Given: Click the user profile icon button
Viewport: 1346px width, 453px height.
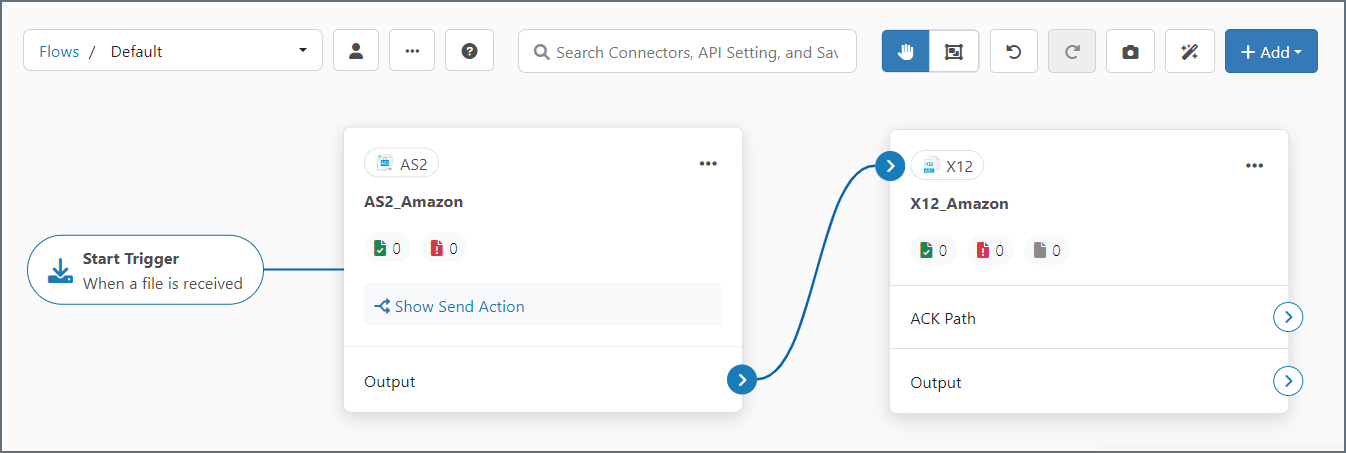Looking at the screenshot, I should coord(355,51).
